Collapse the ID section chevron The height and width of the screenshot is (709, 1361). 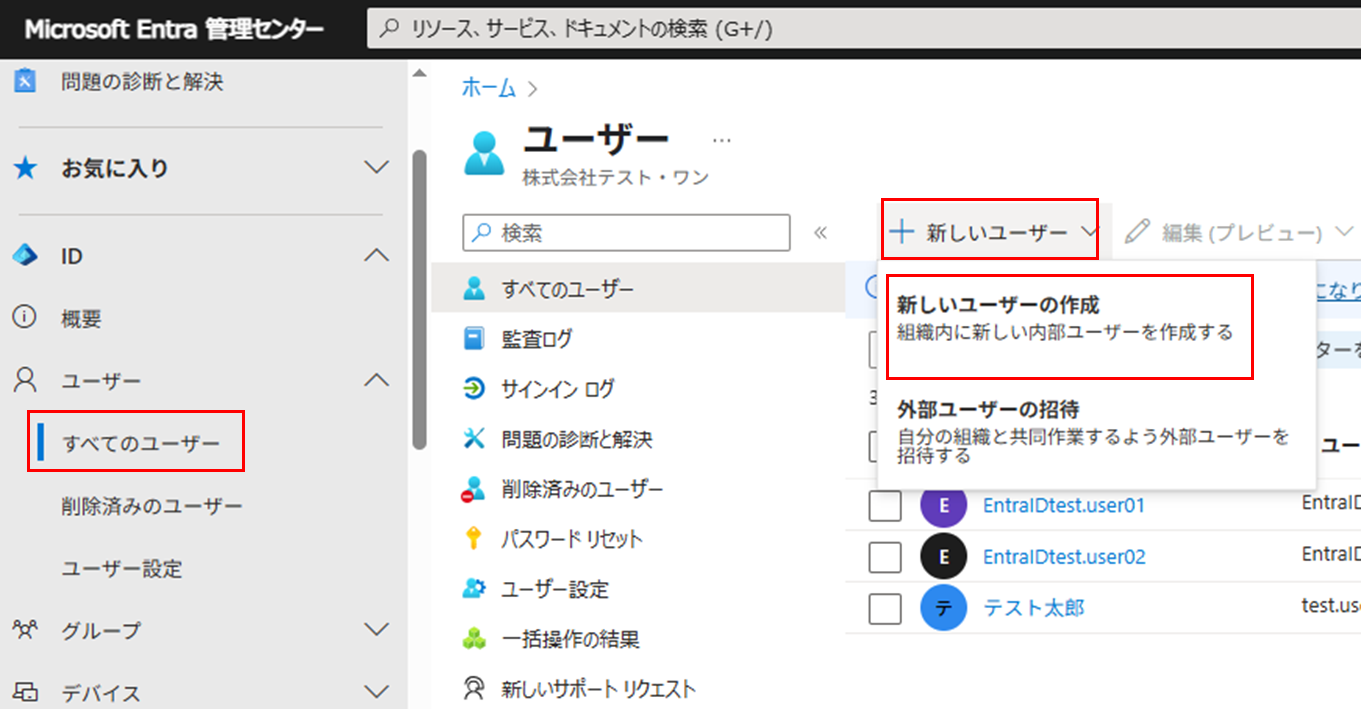click(x=377, y=255)
